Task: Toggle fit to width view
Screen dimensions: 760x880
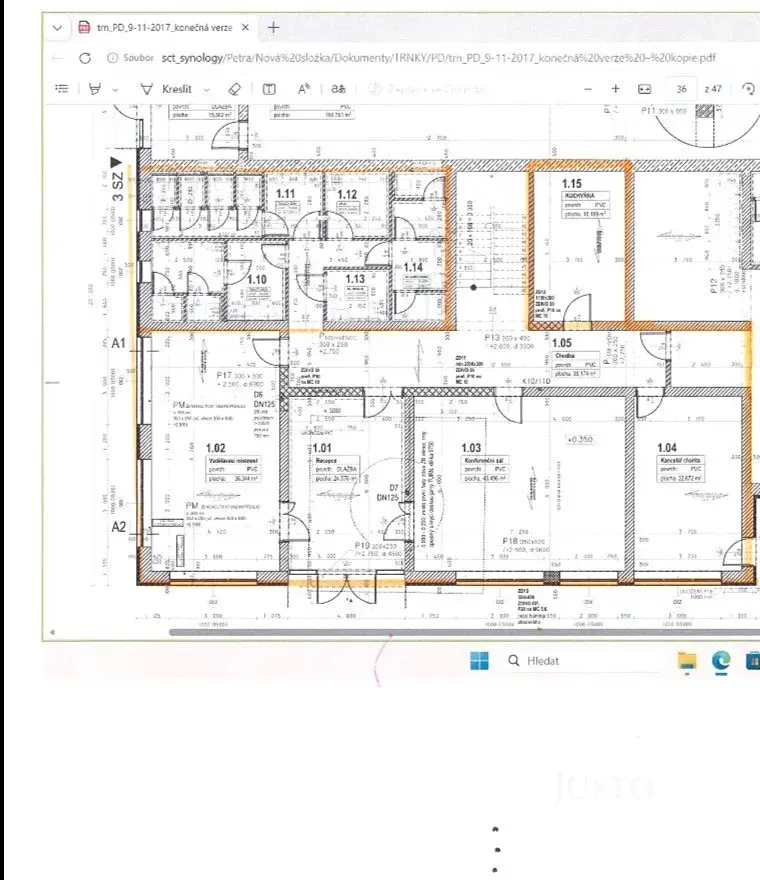Action: click(645, 89)
